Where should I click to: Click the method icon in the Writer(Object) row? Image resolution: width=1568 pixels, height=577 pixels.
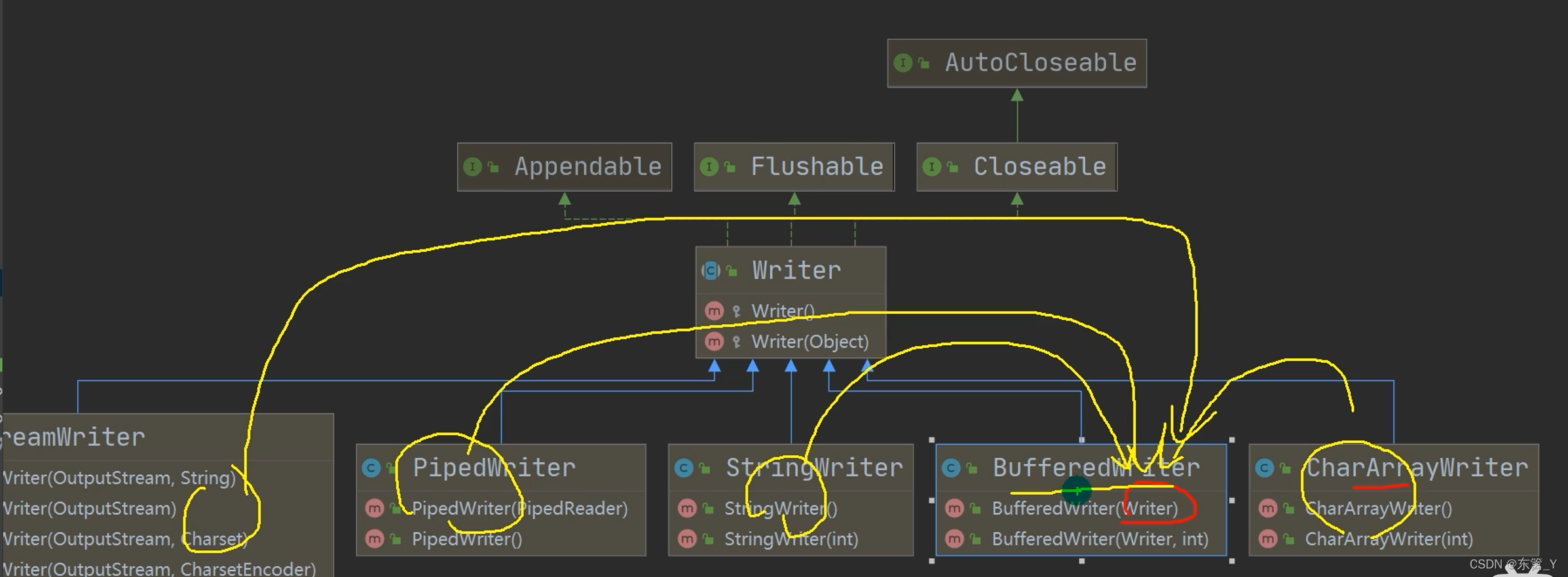714,341
